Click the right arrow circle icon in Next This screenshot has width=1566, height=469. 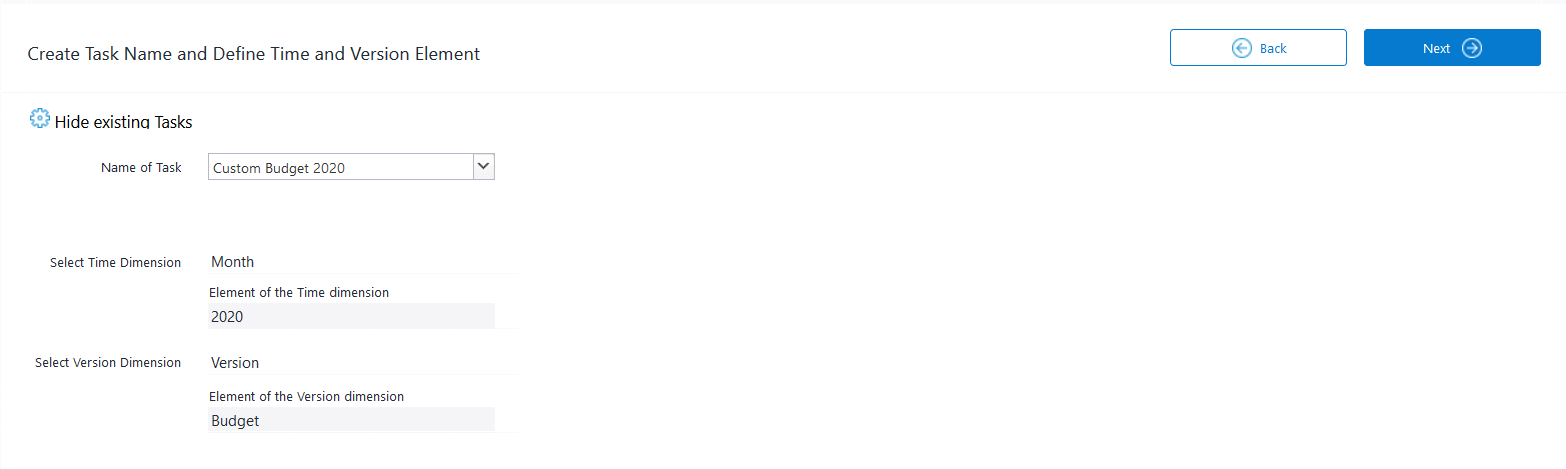click(x=1471, y=48)
